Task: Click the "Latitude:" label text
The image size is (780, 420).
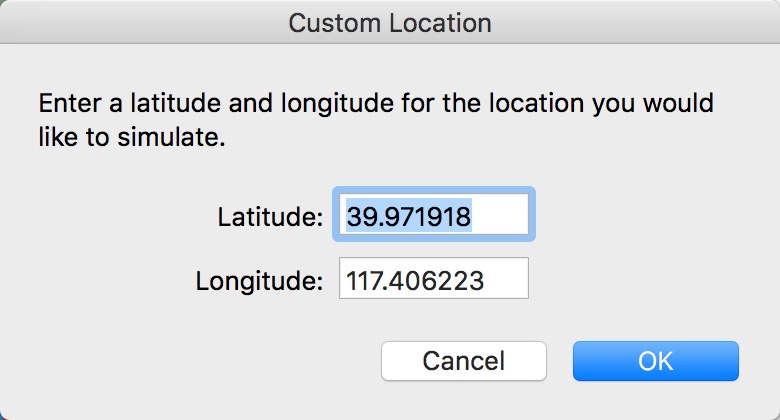Action: pos(269,217)
